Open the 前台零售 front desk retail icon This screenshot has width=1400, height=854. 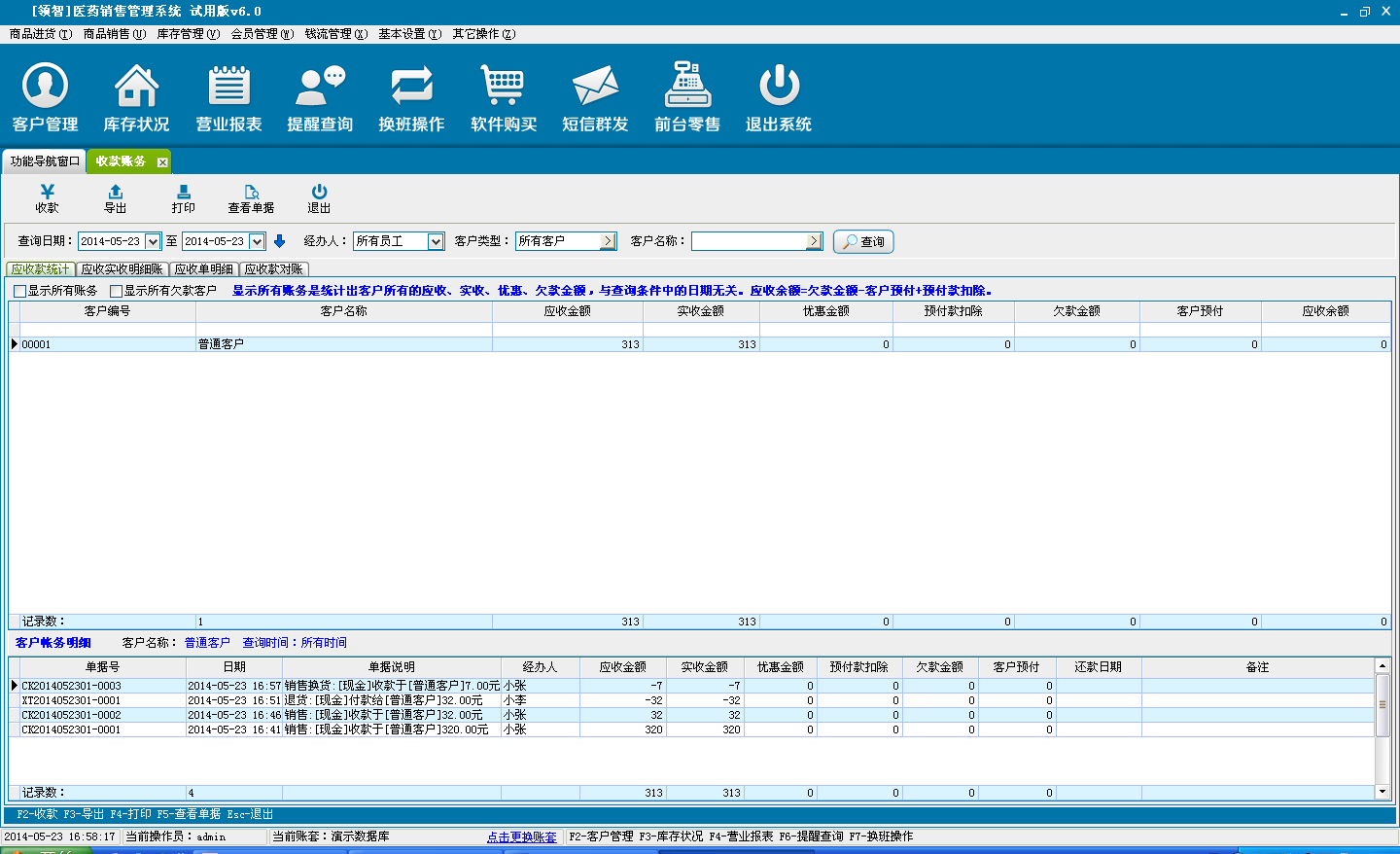pos(687,97)
